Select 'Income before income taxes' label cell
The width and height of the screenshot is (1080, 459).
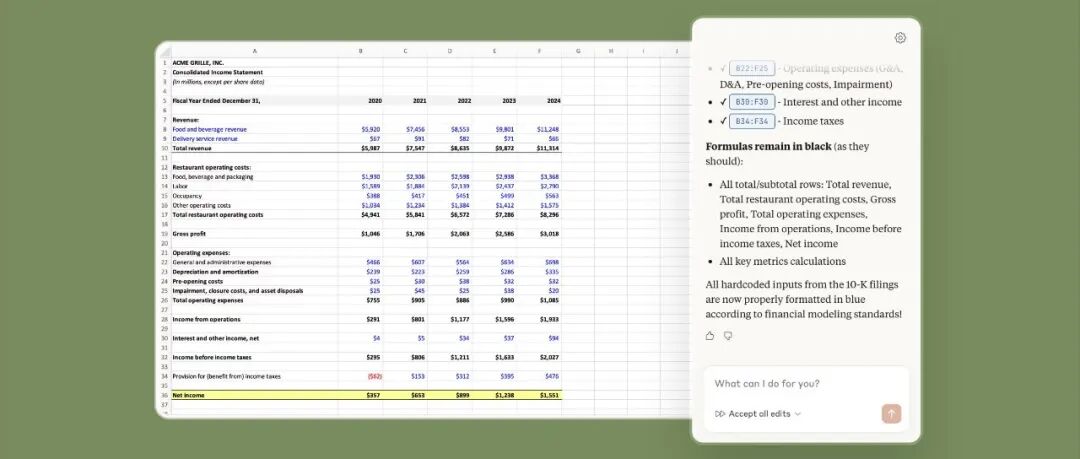pyautogui.click(x=254, y=357)
